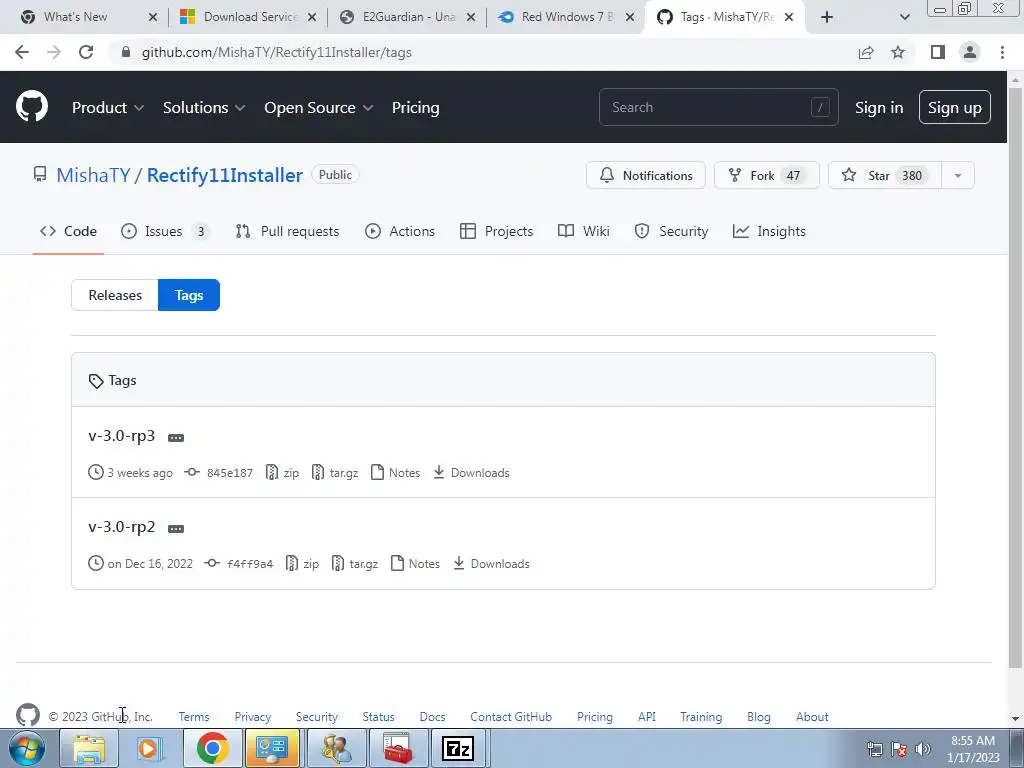Close the E2Guardian tab
This screenshot has width=1024, height=768.
(471, 17)
